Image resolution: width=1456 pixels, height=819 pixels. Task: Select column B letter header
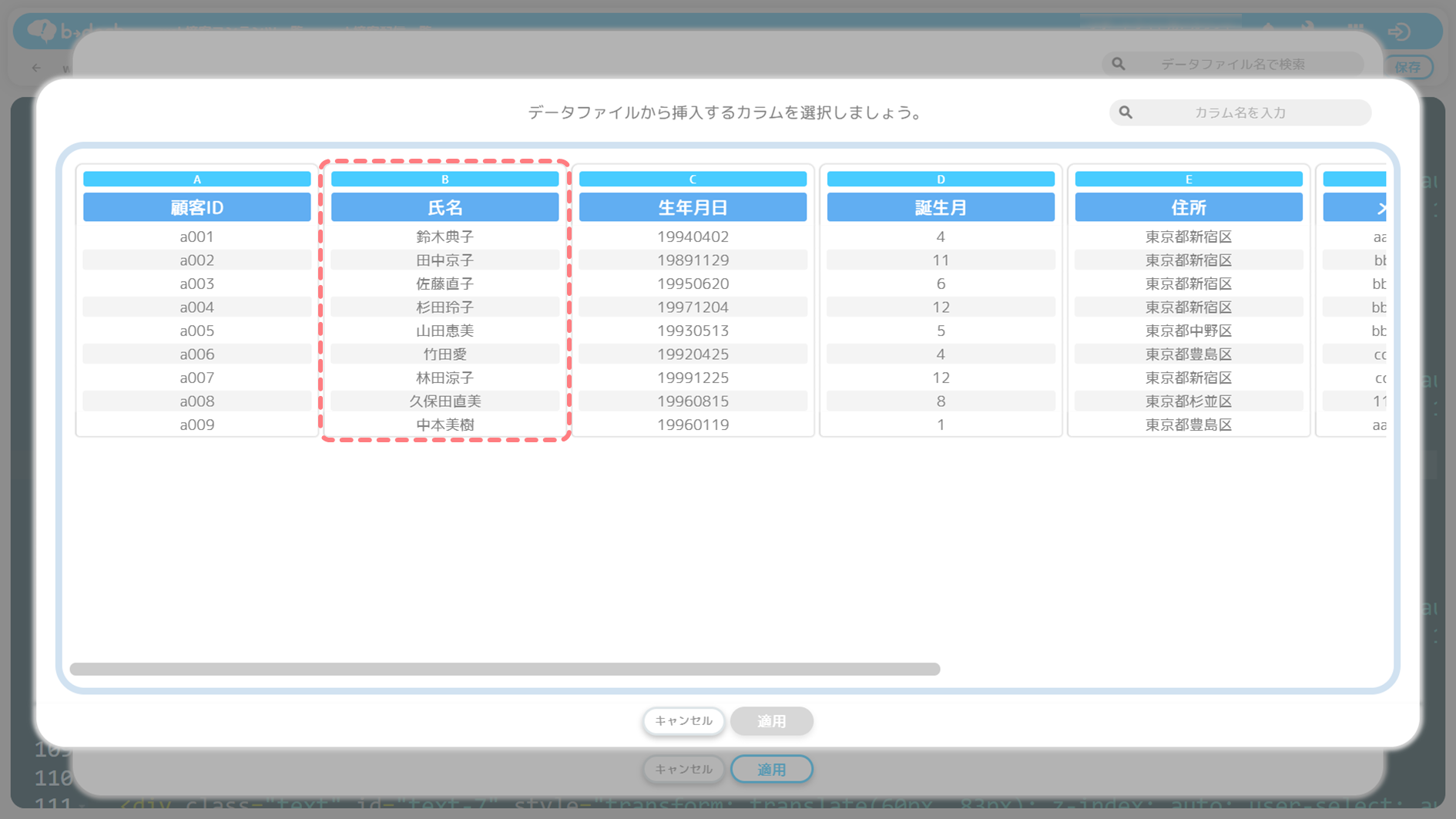[445, 179]
